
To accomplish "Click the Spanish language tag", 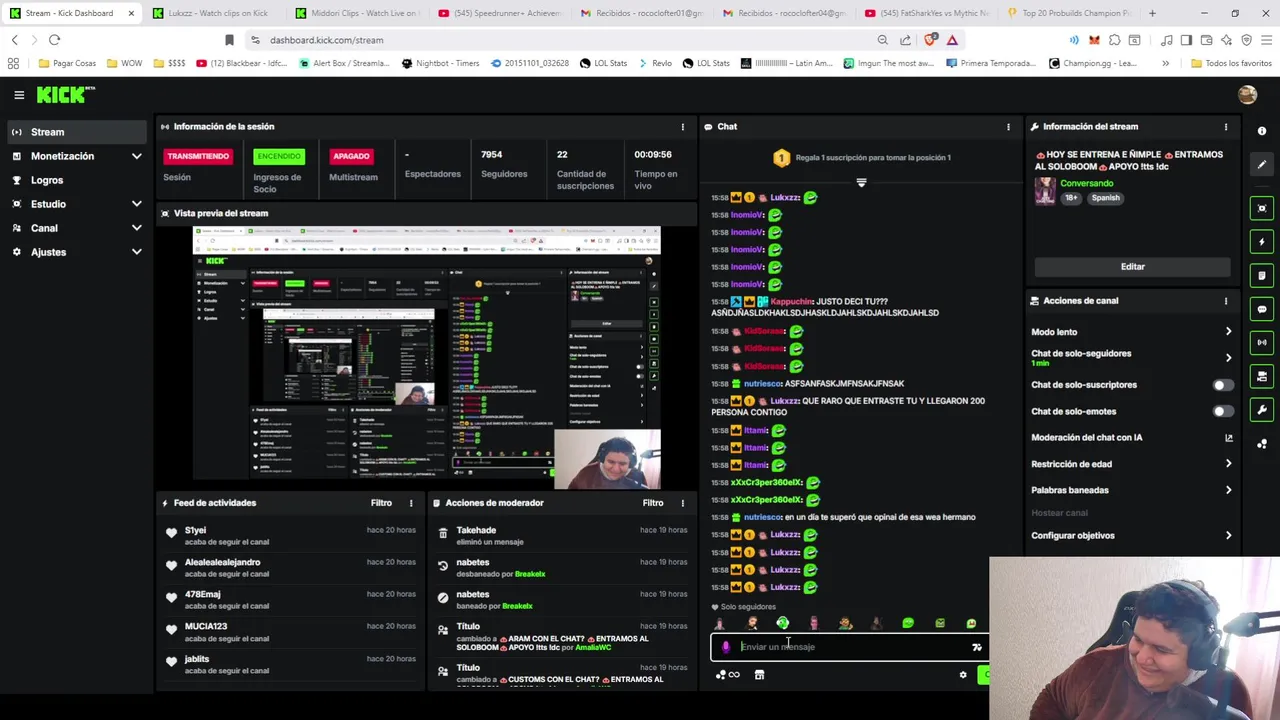I will click(1105, 198).
